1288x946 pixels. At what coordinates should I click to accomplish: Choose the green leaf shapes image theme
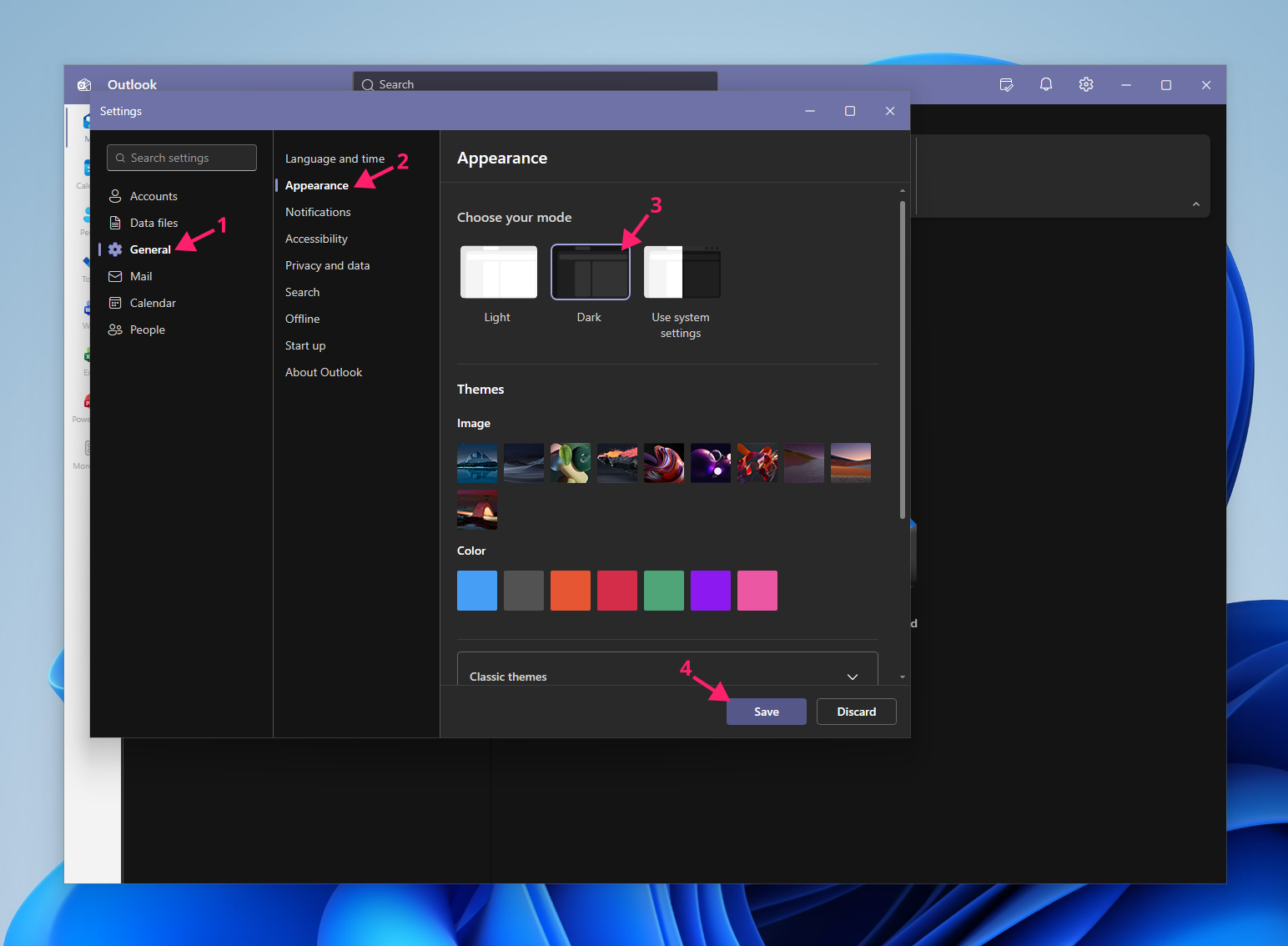[571, 463]
